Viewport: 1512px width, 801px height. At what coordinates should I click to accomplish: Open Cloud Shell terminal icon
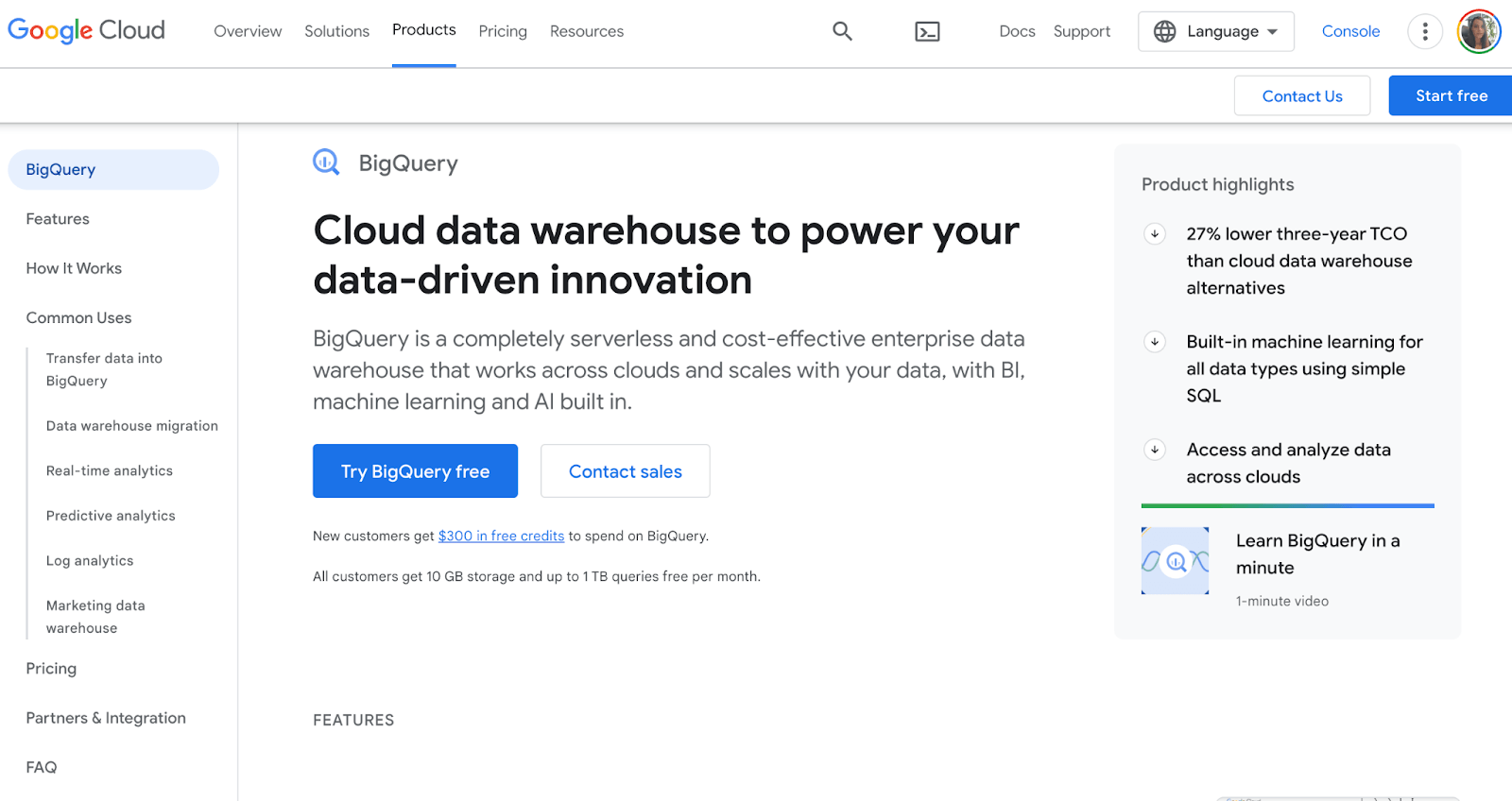click(927, 32)
